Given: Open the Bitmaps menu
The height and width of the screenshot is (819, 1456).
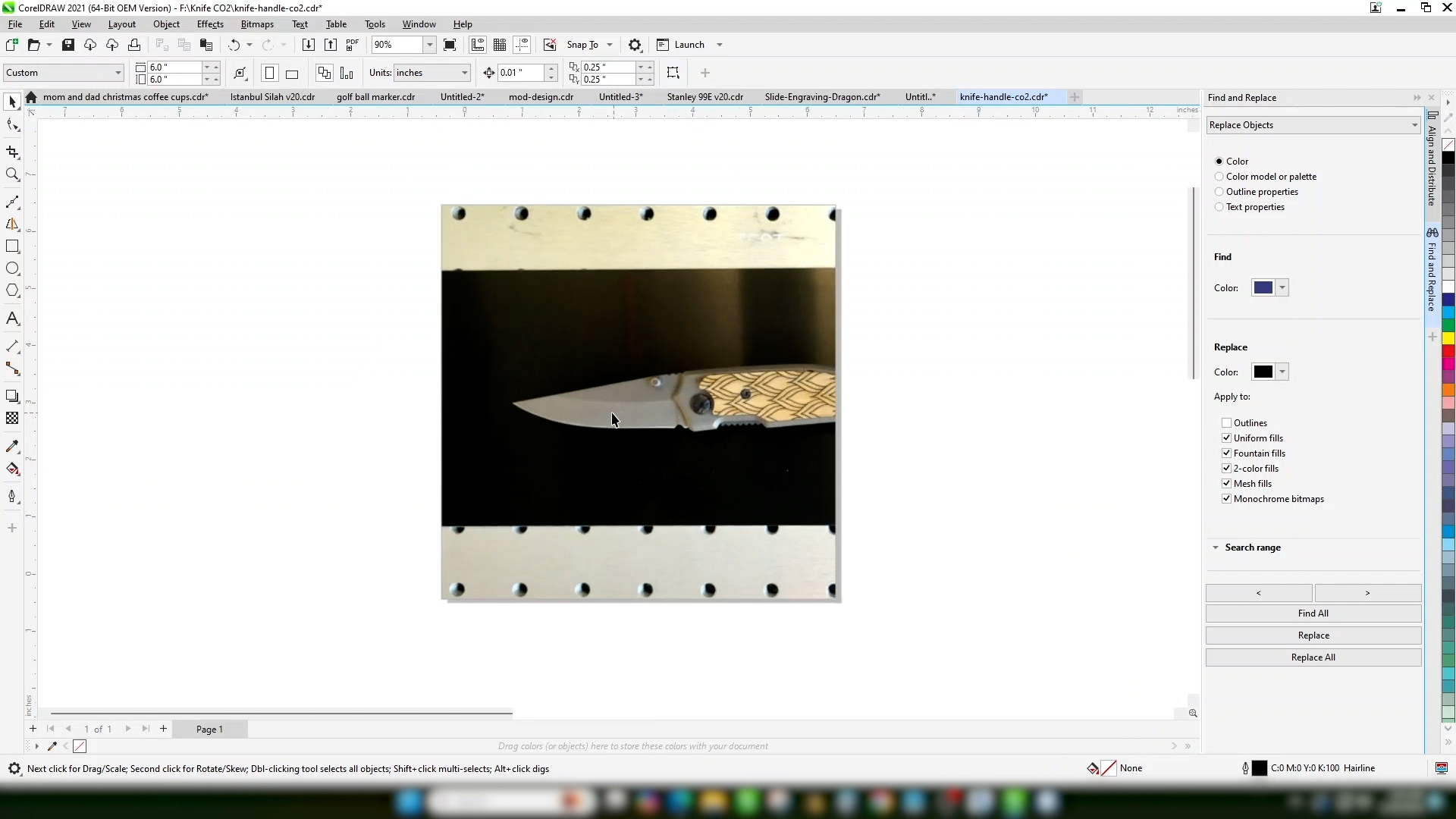Looking at the screenshot, I should click(x=256, y=24).
